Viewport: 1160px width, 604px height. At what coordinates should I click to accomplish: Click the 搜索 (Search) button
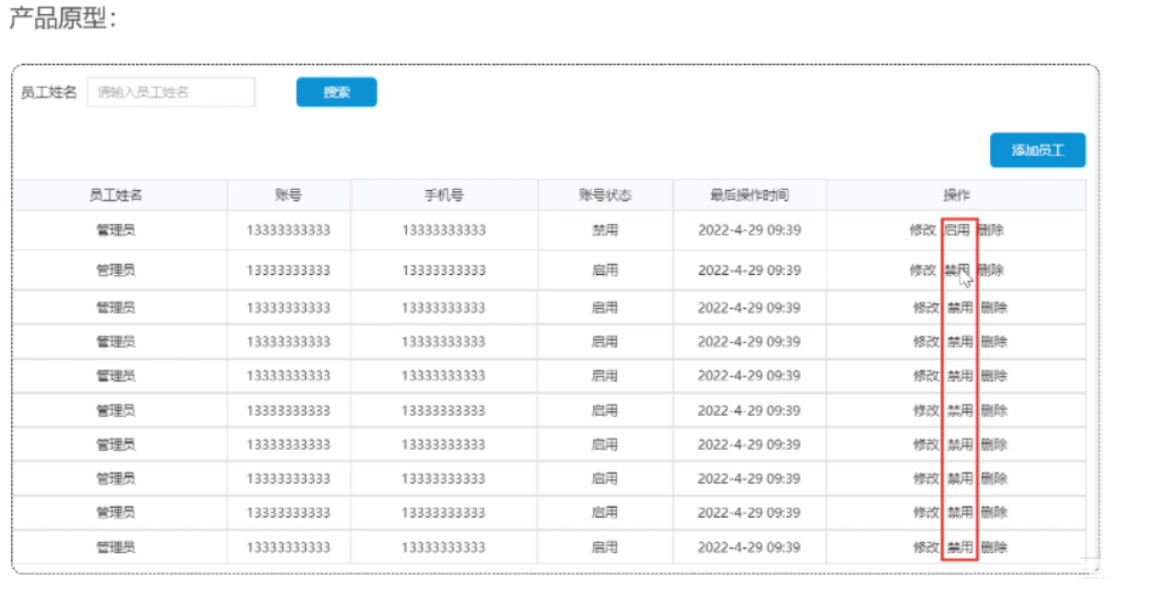pos(336,91)
